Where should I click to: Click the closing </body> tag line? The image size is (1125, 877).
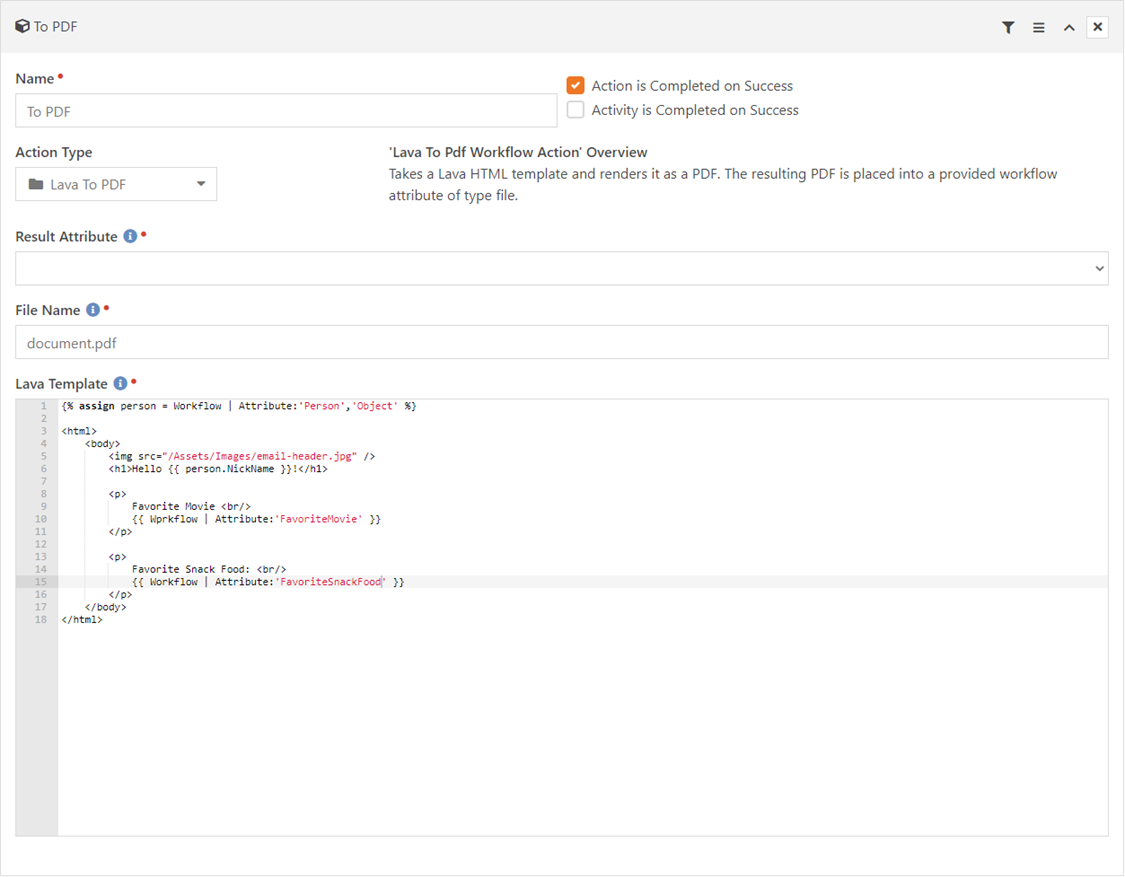pos(105,607)
